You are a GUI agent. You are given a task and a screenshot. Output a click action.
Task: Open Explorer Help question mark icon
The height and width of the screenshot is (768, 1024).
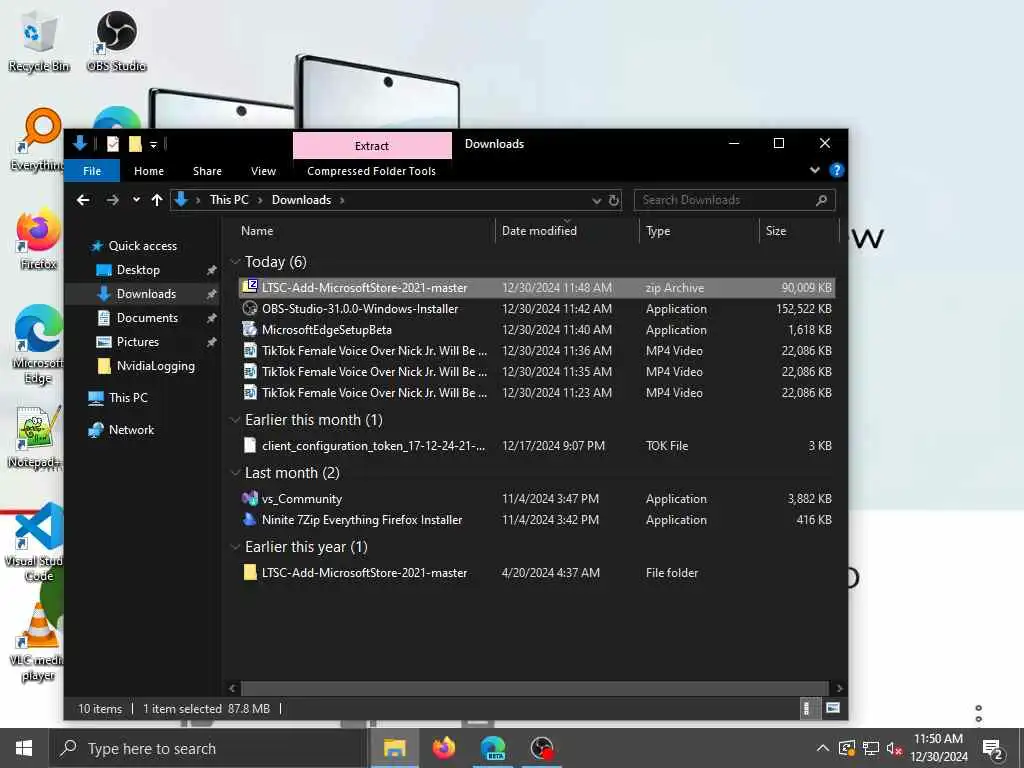coord(837,170)
